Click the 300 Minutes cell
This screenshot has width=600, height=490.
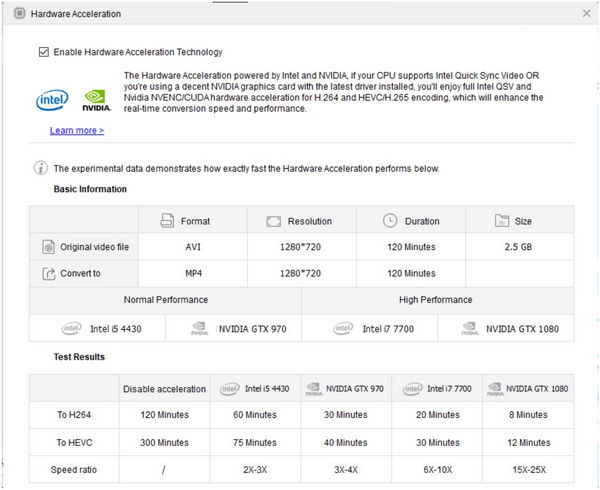(164, 443)
